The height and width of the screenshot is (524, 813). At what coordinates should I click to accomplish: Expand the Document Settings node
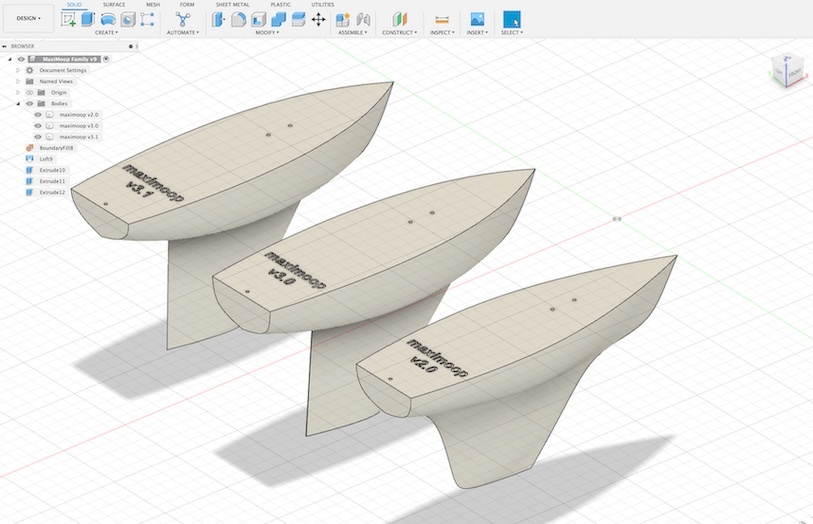coord(18,70)
